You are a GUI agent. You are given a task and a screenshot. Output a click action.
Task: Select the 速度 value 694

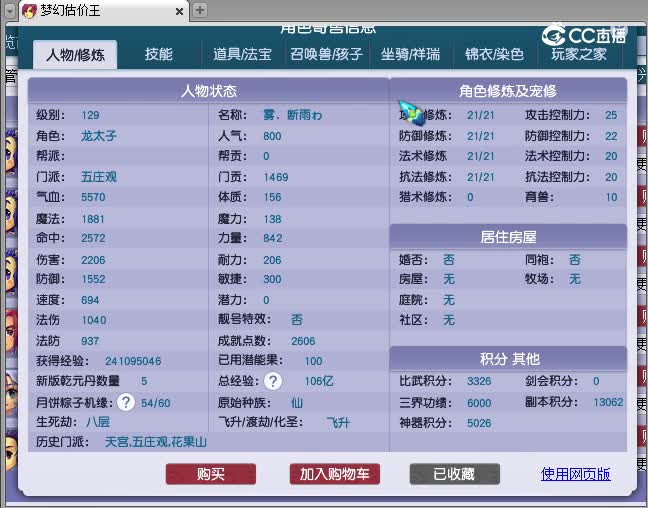[90, 300]
